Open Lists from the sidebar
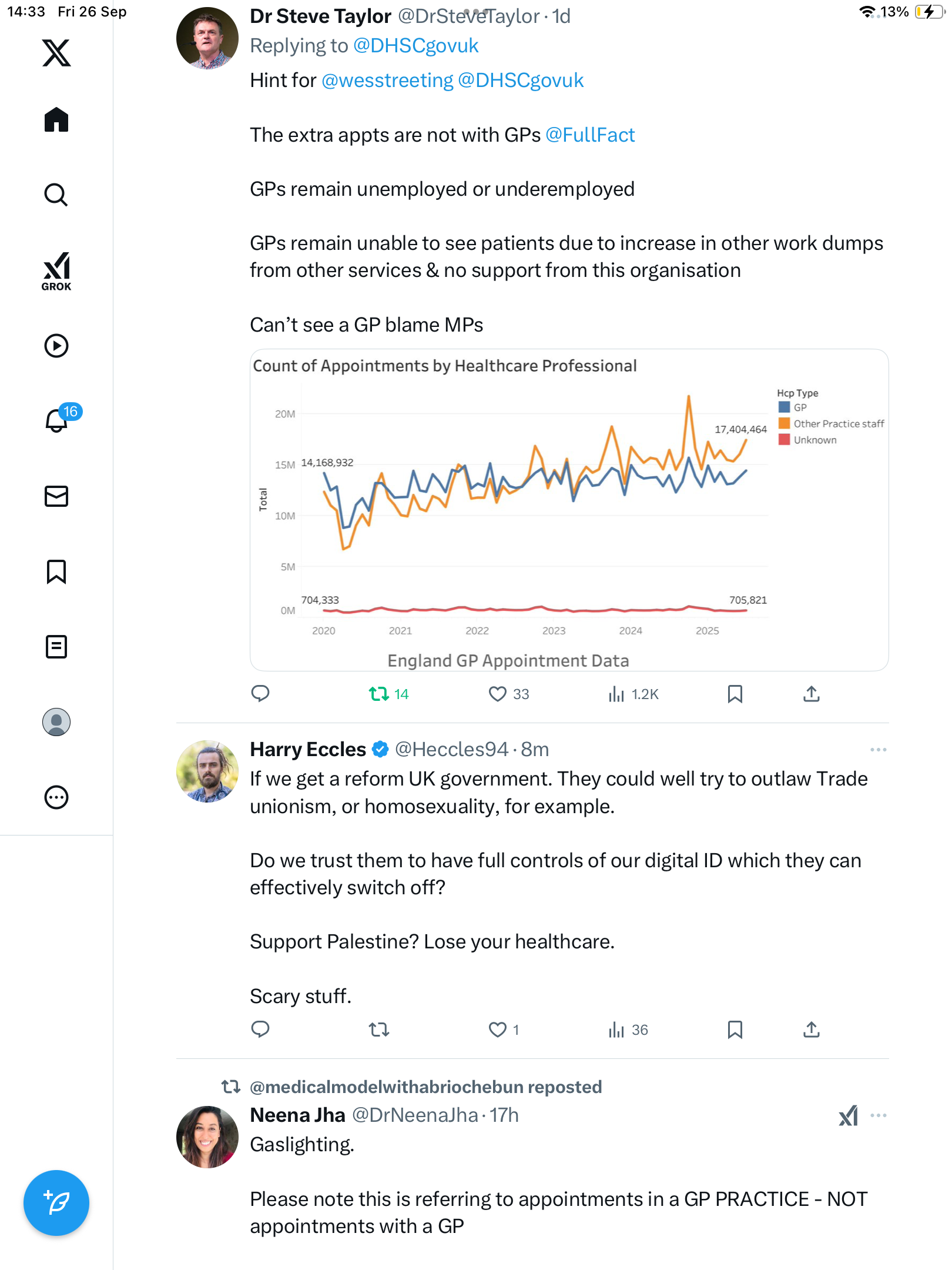 point(56,647)
